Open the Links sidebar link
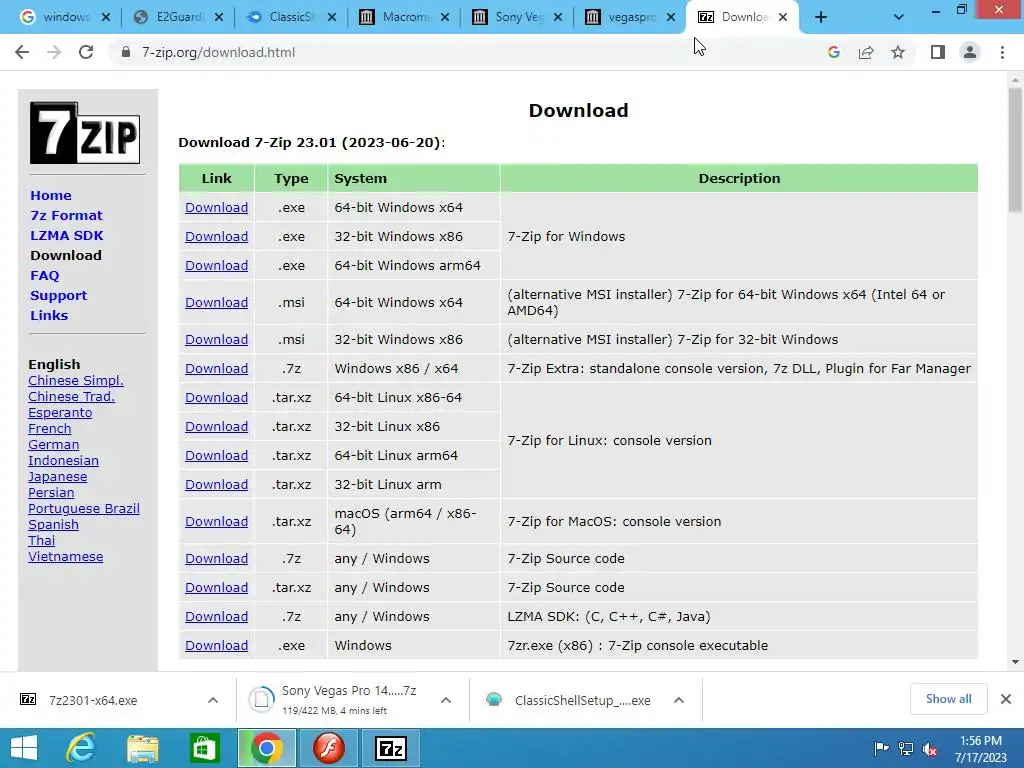Screen dimensions: 1024x768 [x=49, y=315]
